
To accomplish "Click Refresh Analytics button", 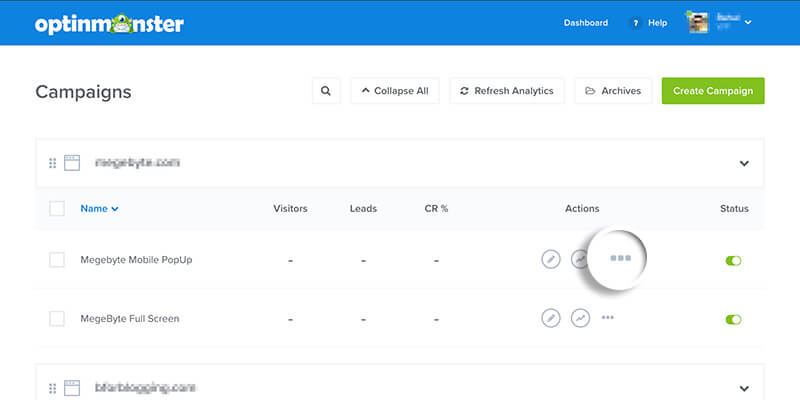I will pyautogui.click(x=507, y=91).
